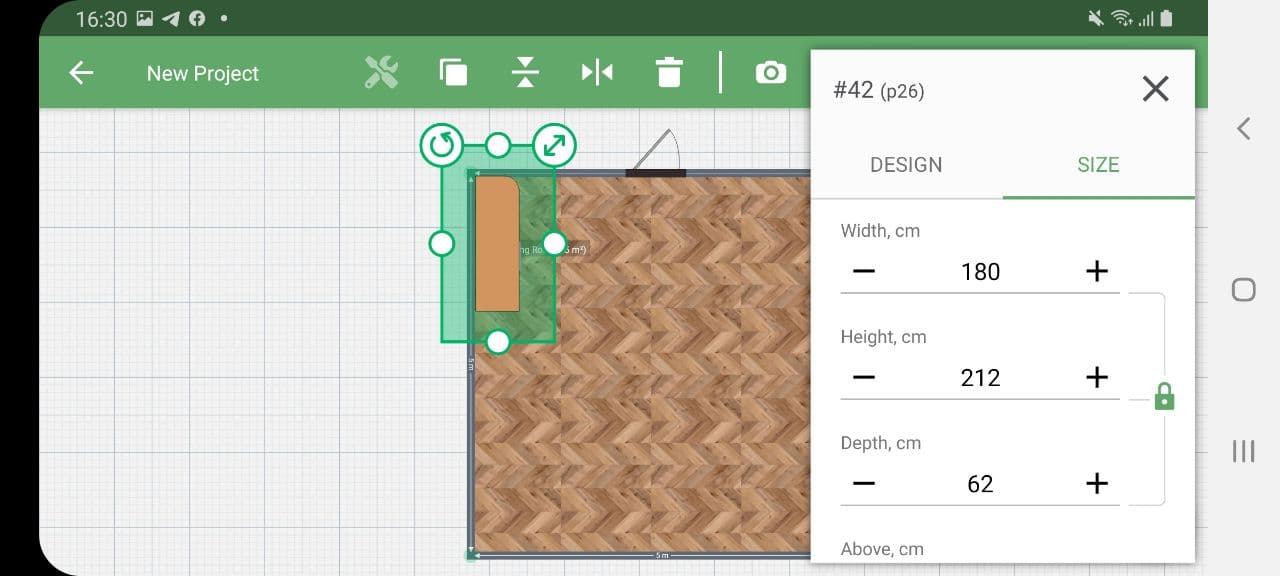The height and width of the screenshot is (576, 1280).
Task: Increase the Width value with the plus button
Action: coord(1097,271)
